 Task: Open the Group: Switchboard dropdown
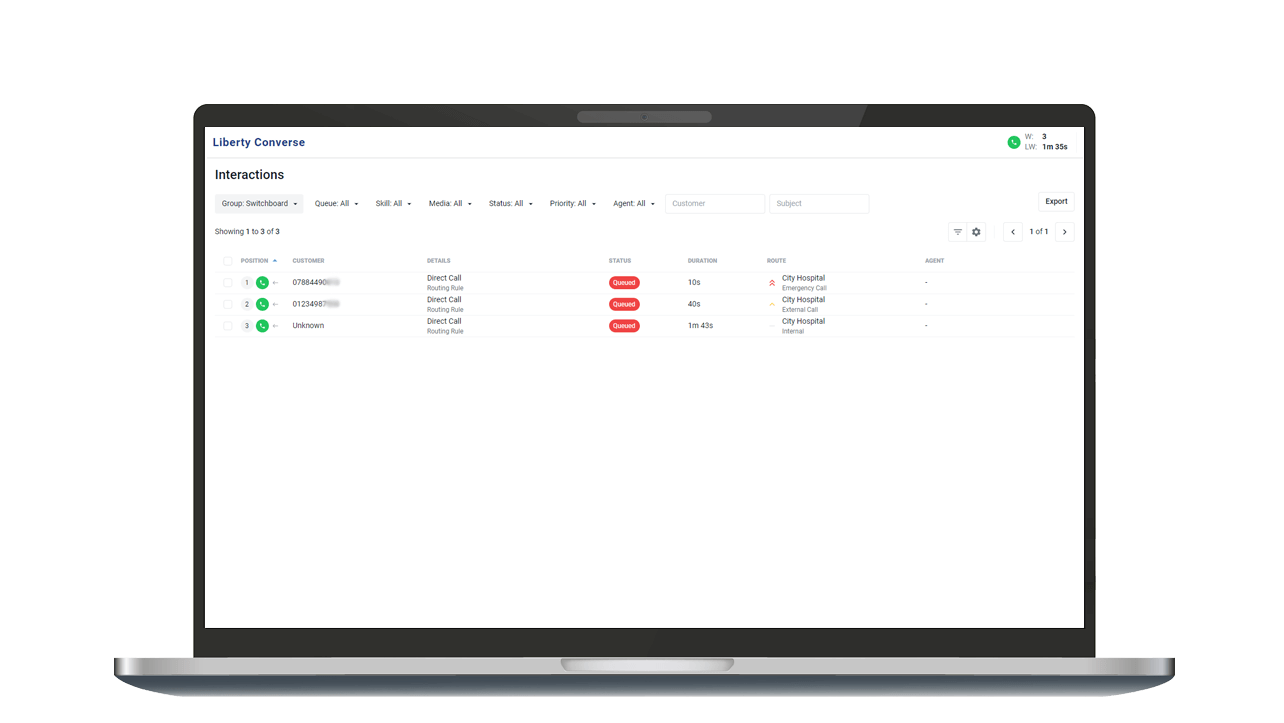[x=258, y=203]
